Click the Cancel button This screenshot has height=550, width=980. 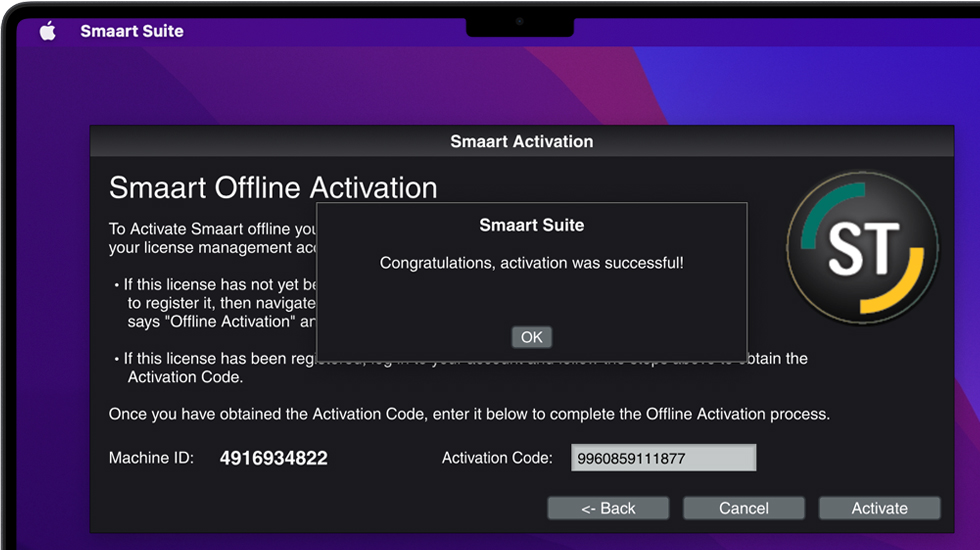[x=743, y=508]
